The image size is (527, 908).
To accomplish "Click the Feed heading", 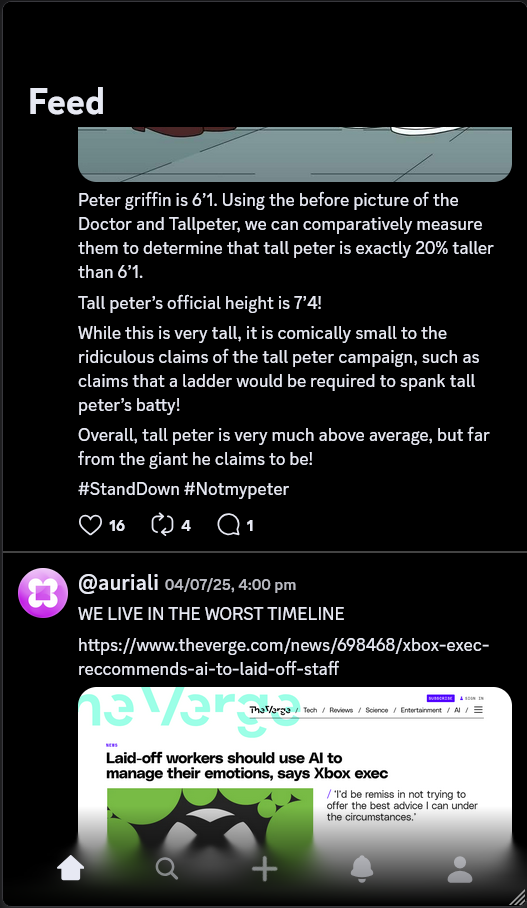I will 67,101.
